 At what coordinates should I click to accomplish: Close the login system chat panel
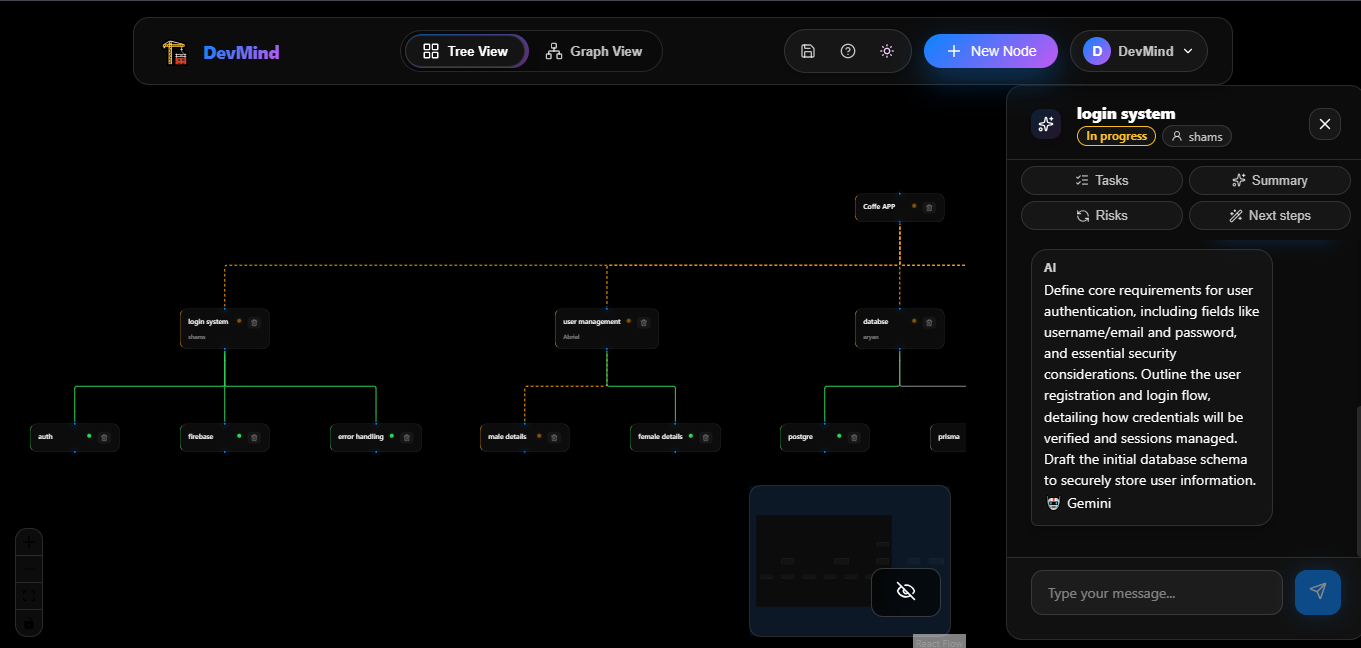tap(1325, 124)
